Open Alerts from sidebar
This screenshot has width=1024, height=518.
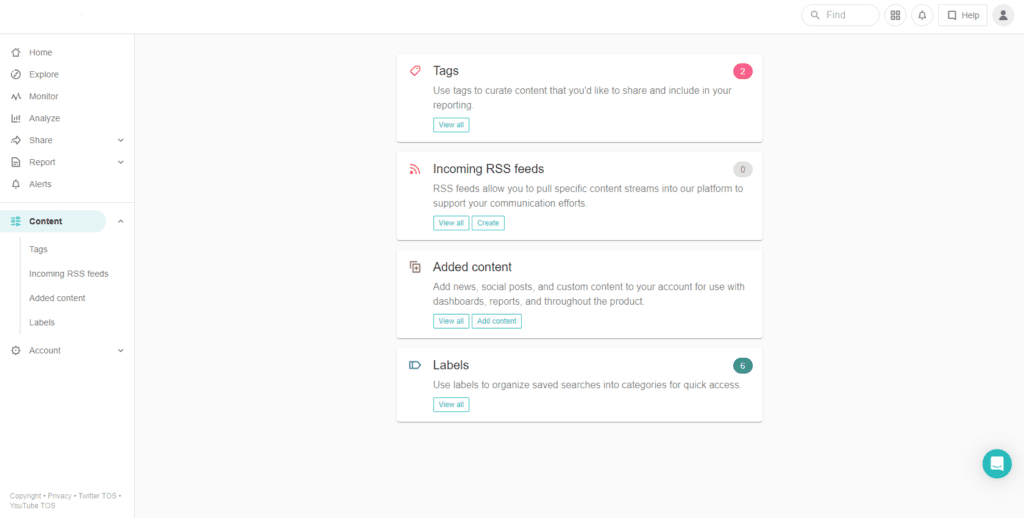coord(40,184)
